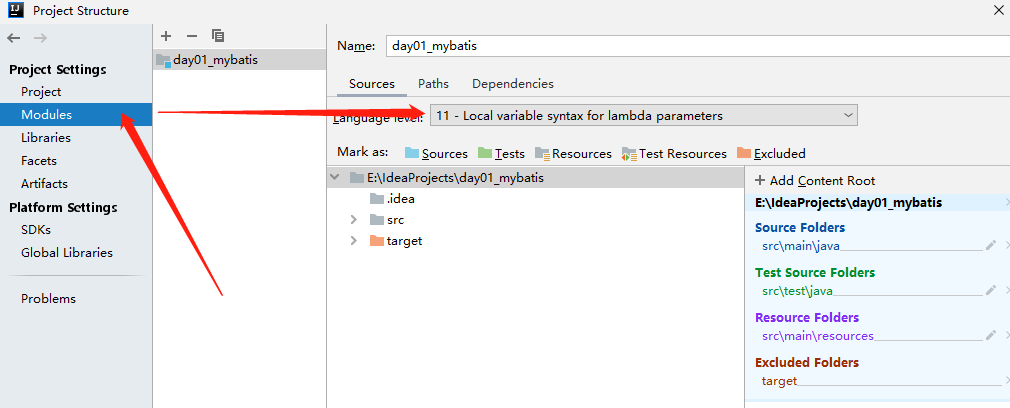Expand the target folder tree node

[353, 241]
